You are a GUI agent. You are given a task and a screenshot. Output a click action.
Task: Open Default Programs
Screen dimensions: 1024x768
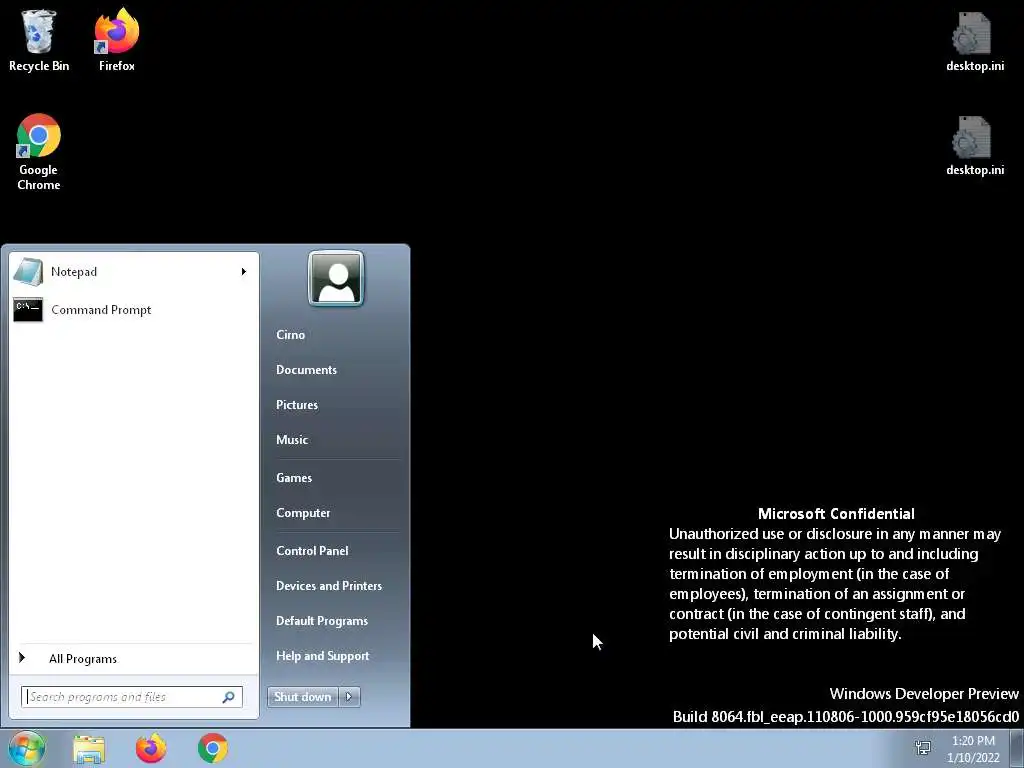click(322, 620)
